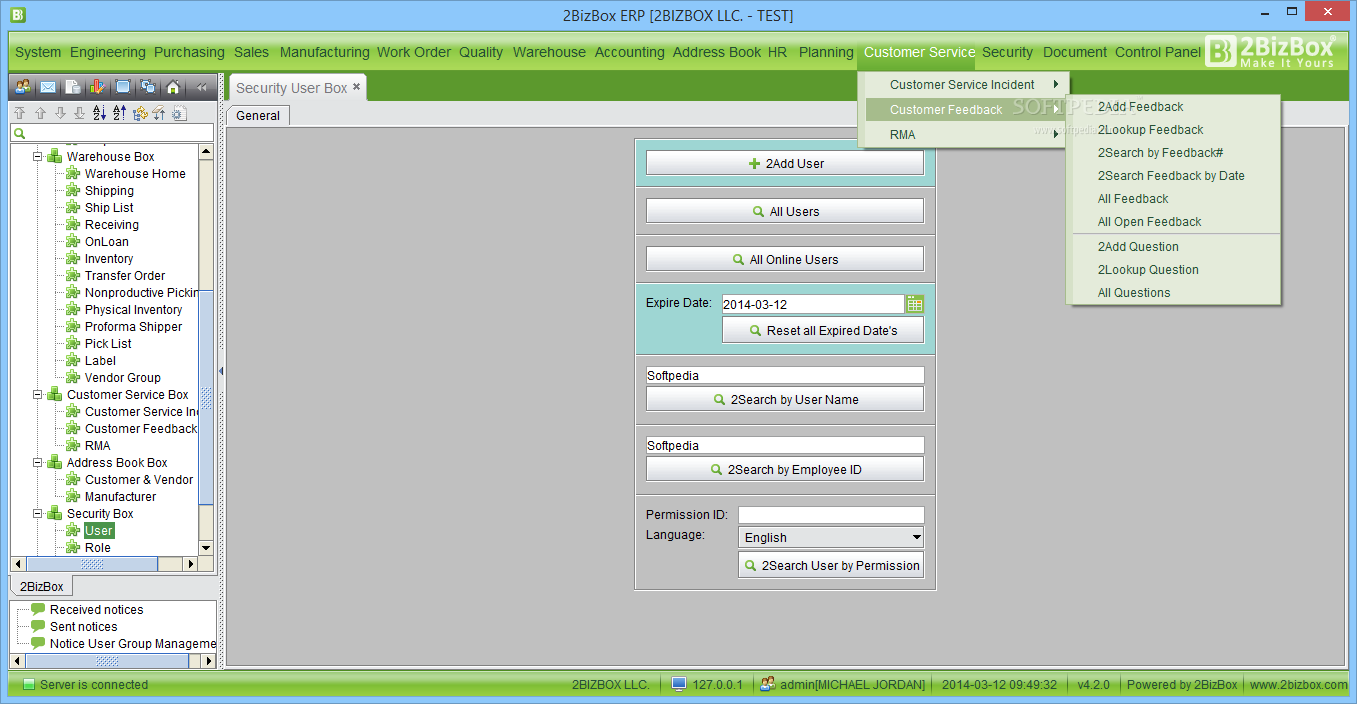Image resolution: width=1357 pixels, height=704 pixels.
Task: Open the Customer Service menu
Action: click(919, 52)
